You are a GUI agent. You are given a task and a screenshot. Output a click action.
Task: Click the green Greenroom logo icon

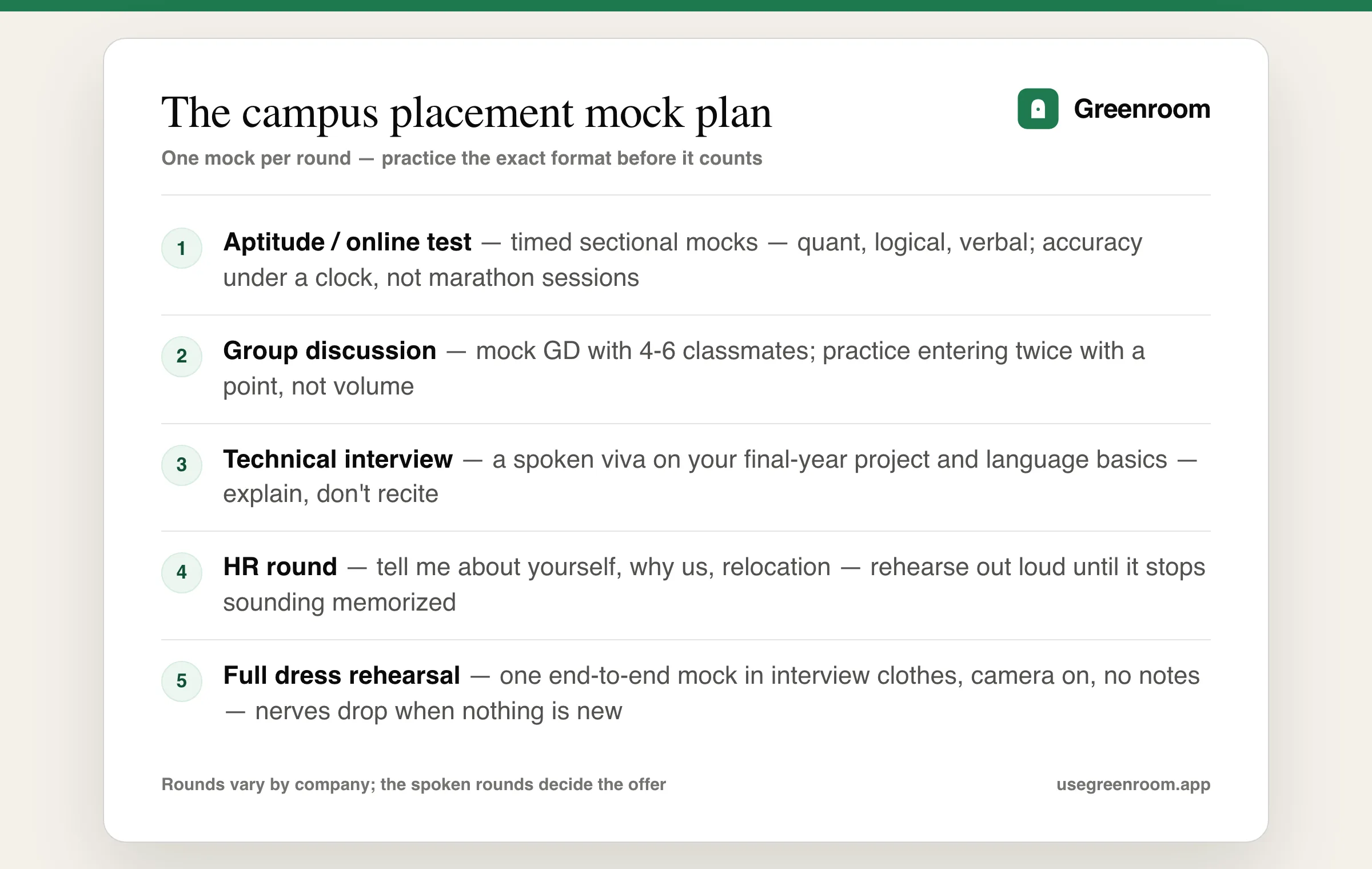point(1038,109)
